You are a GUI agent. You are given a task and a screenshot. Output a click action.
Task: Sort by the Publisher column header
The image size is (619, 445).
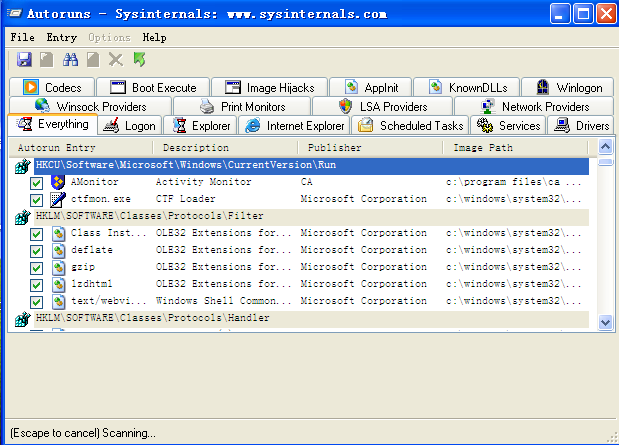point(370,148)
